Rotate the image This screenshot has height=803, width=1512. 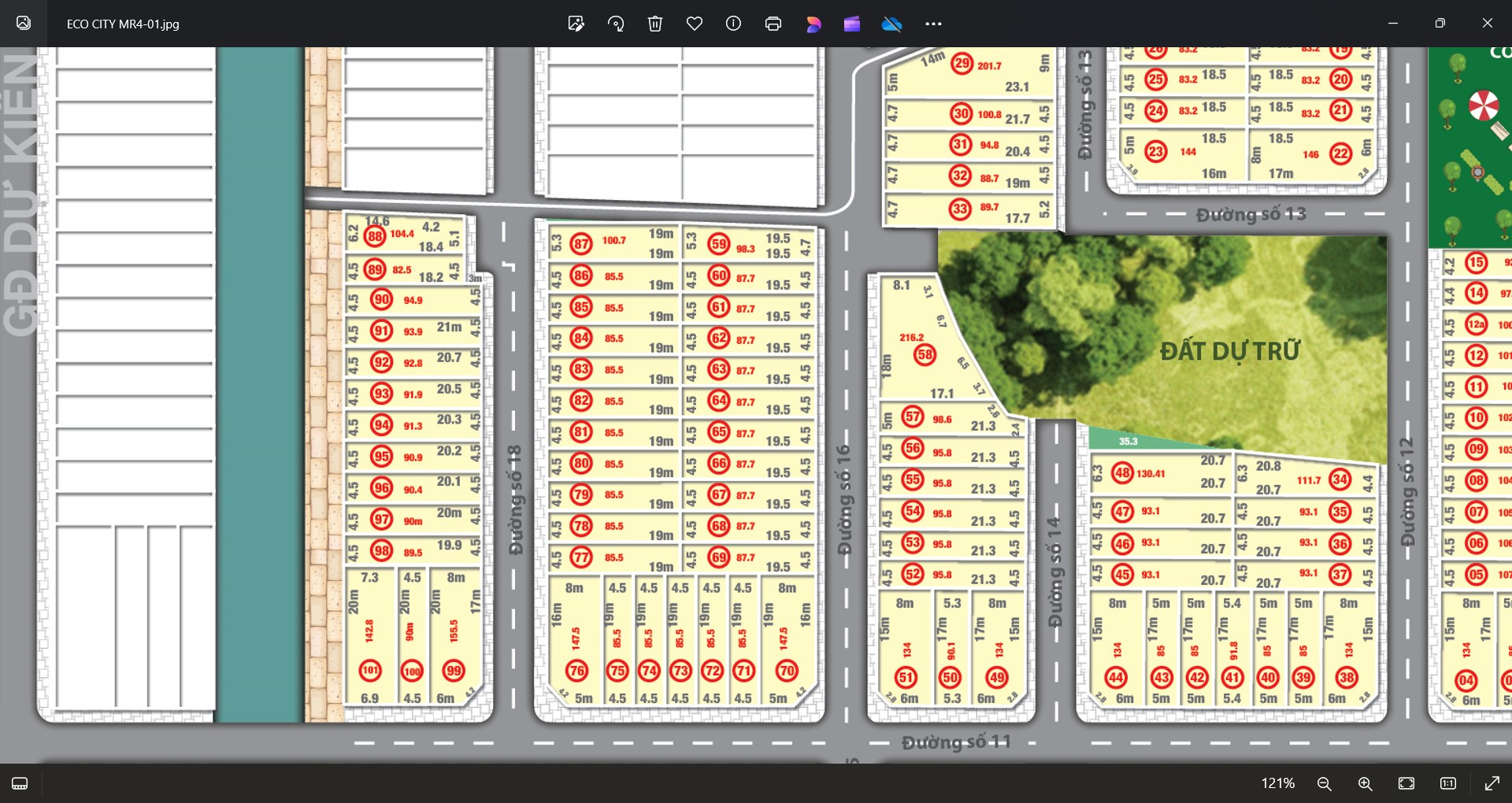click(616, 24)
